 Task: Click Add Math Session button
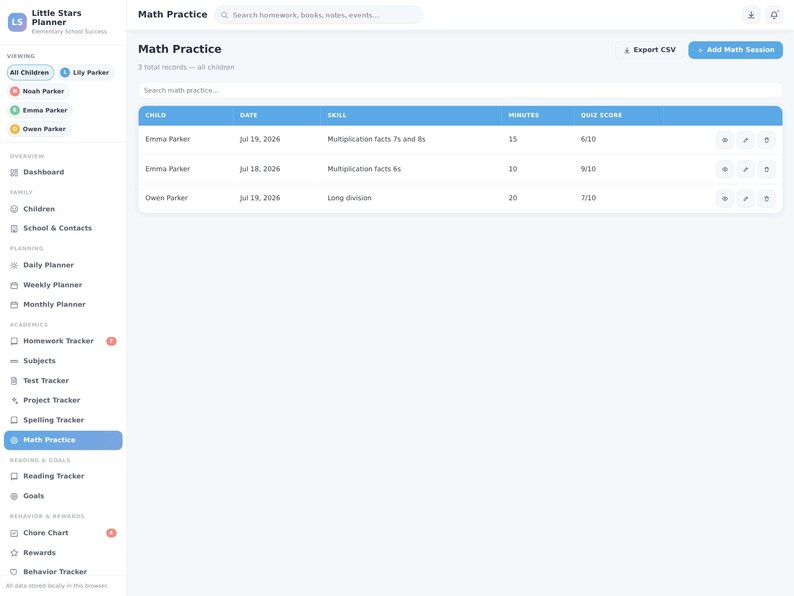(735, 50)
